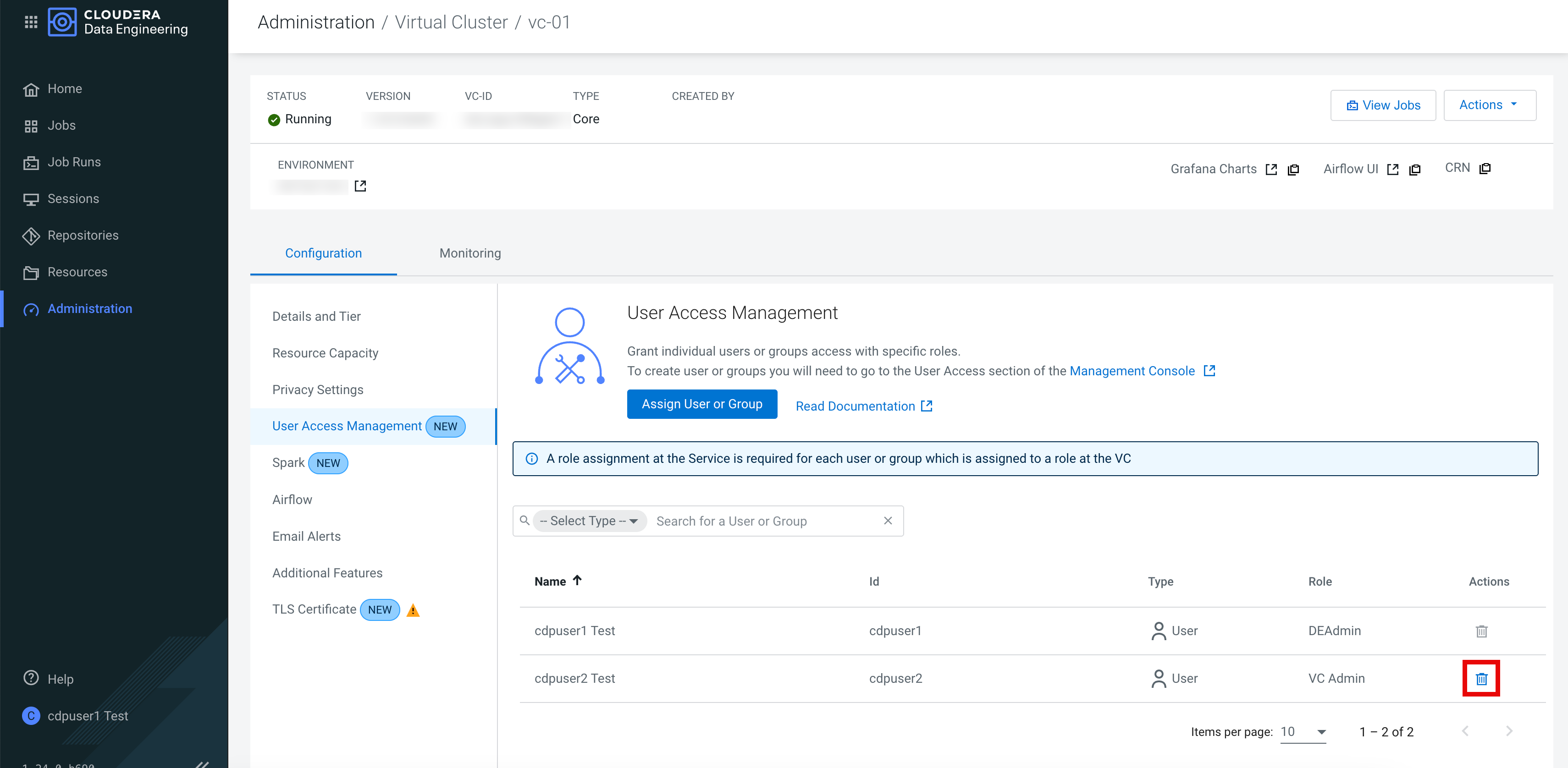Copy the CRN to clipboard
Screen dimensions: 1568x768
1485,169
